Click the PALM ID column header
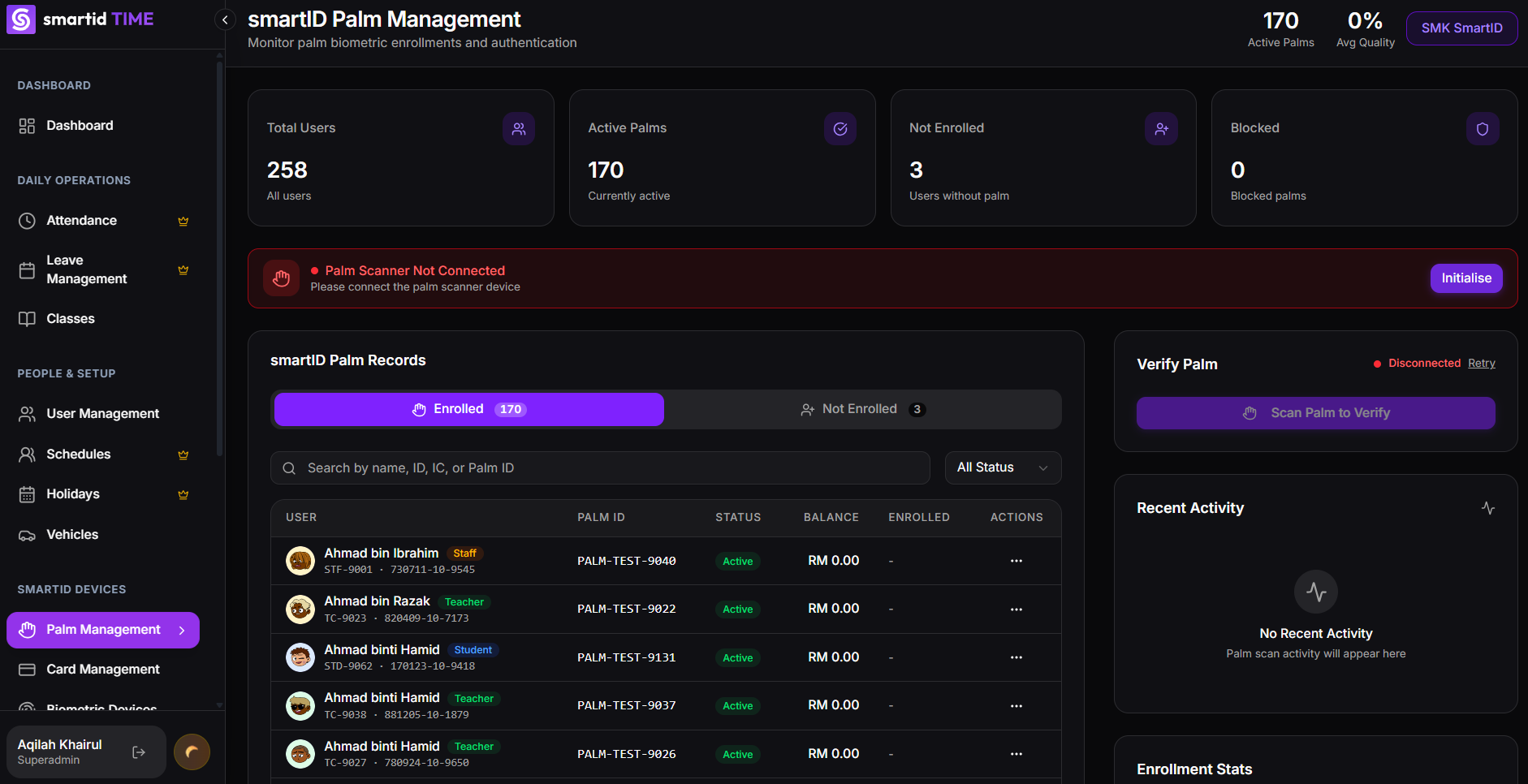 click(601, 518)
